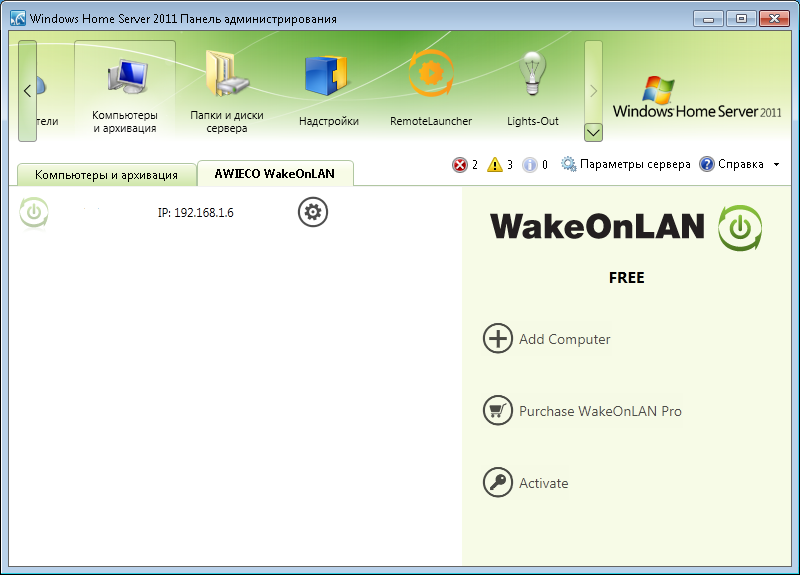Open Параметры сервера settings
800x576 pixels.
click(x=626, y=164)
